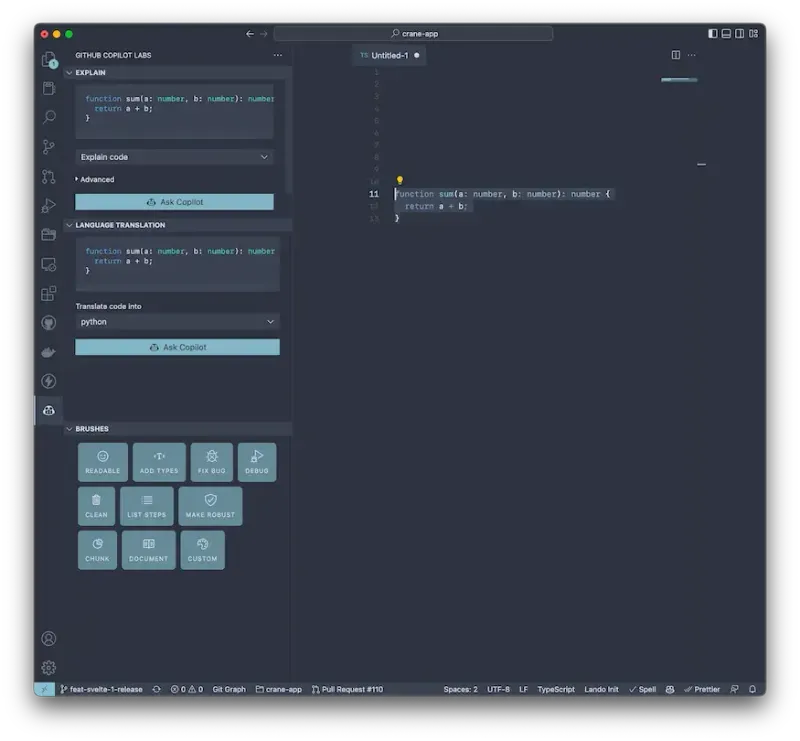The width and height of the screenshot is (800, 741).
Task: Click the minimap slider in the editor
Action: (679, 80)
